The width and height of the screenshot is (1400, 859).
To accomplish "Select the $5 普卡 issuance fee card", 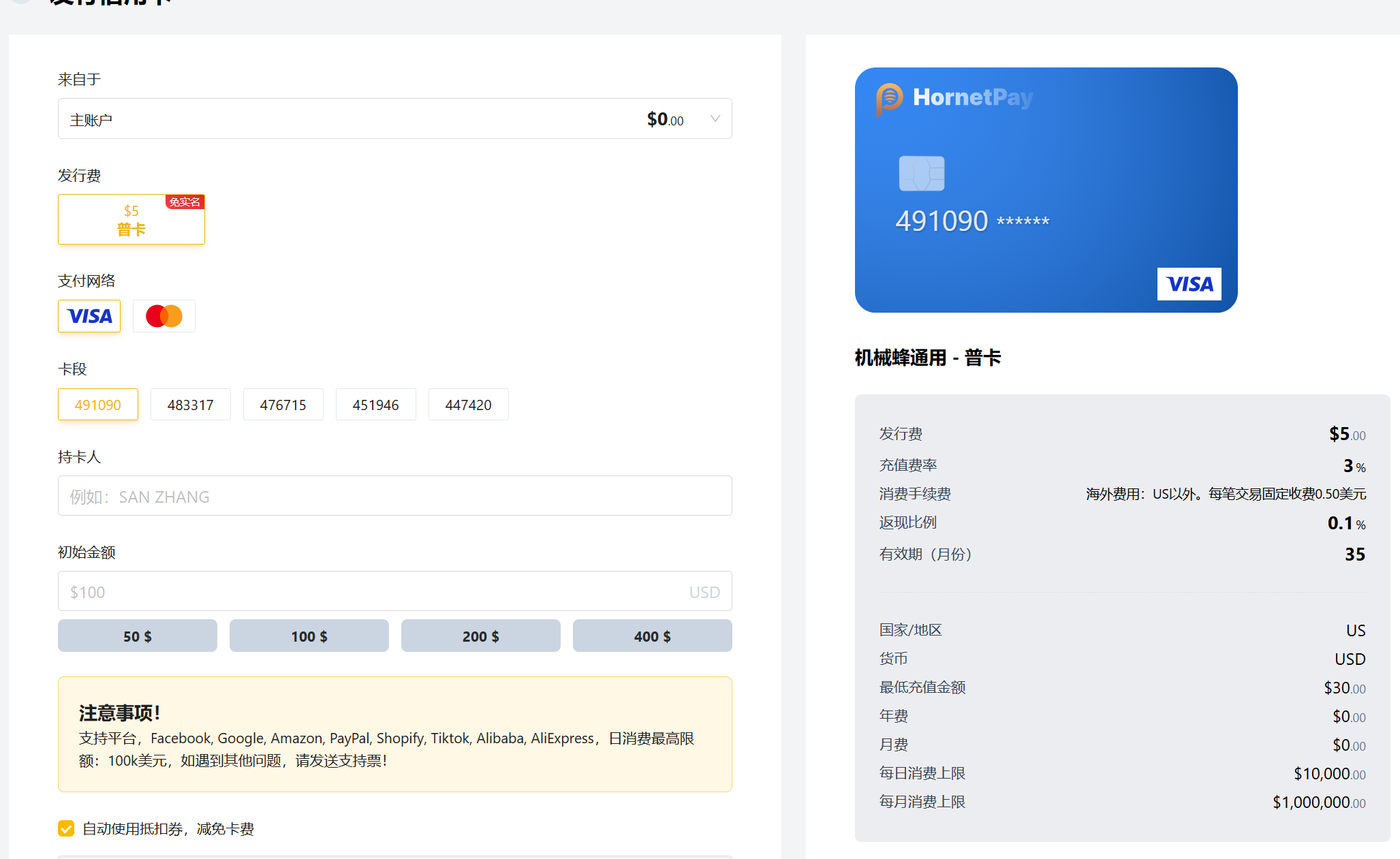I will [131, 219].
